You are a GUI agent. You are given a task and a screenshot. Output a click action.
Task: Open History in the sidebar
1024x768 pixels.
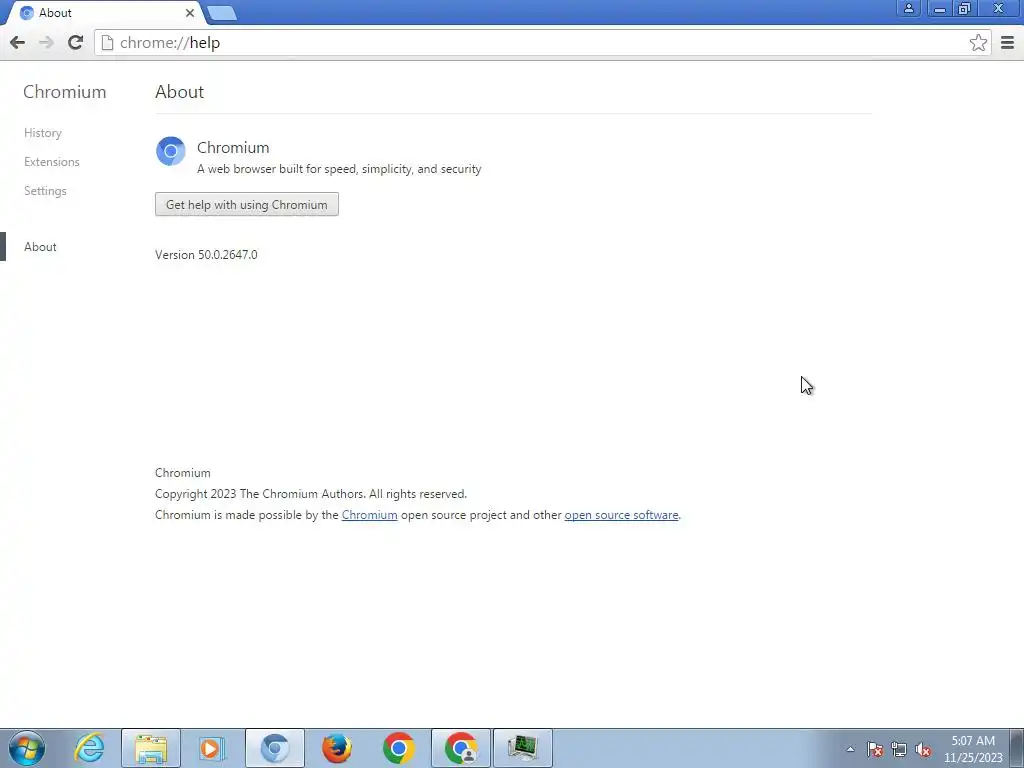43,133
